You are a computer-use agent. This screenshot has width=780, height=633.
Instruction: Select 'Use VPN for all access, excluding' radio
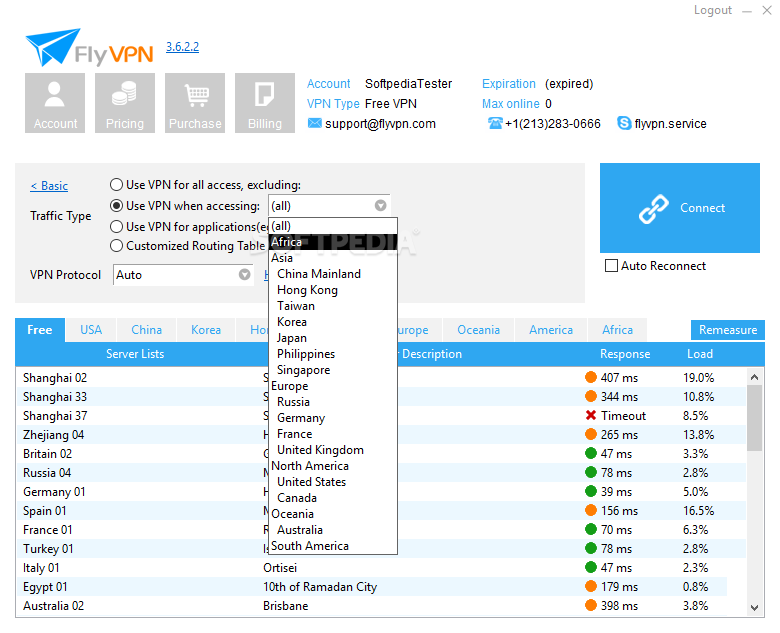[x=116, y=185]
